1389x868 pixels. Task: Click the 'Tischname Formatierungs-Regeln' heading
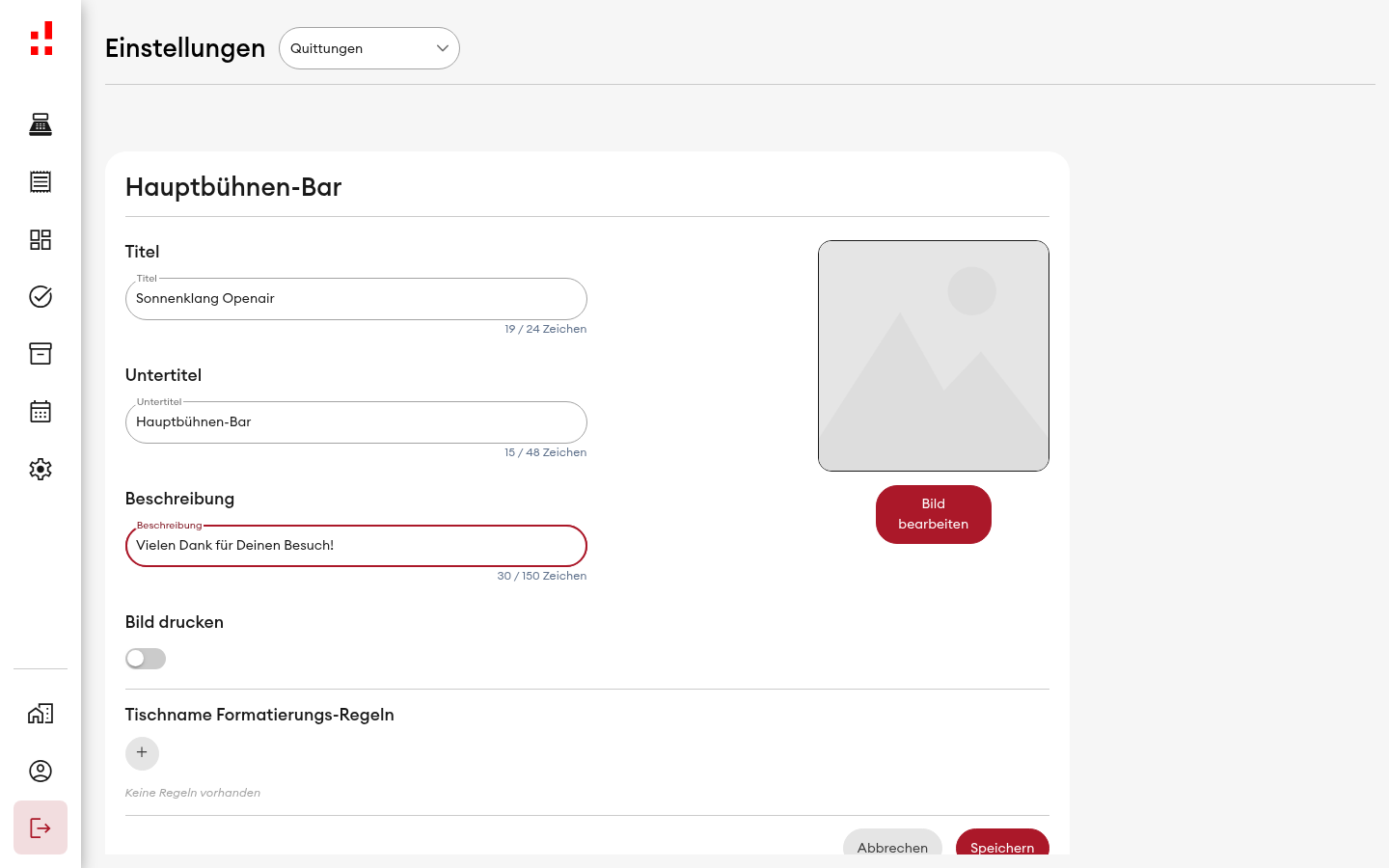pyautogui.click(x=259, y=715)
